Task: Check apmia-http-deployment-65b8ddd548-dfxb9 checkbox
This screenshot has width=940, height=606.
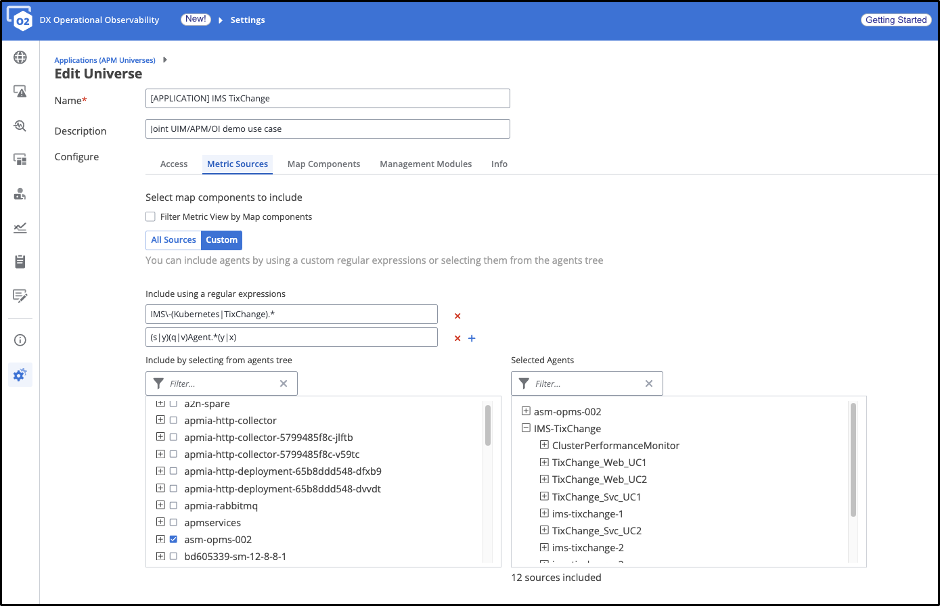Action: pyautogui.click(x=173, y=471)
